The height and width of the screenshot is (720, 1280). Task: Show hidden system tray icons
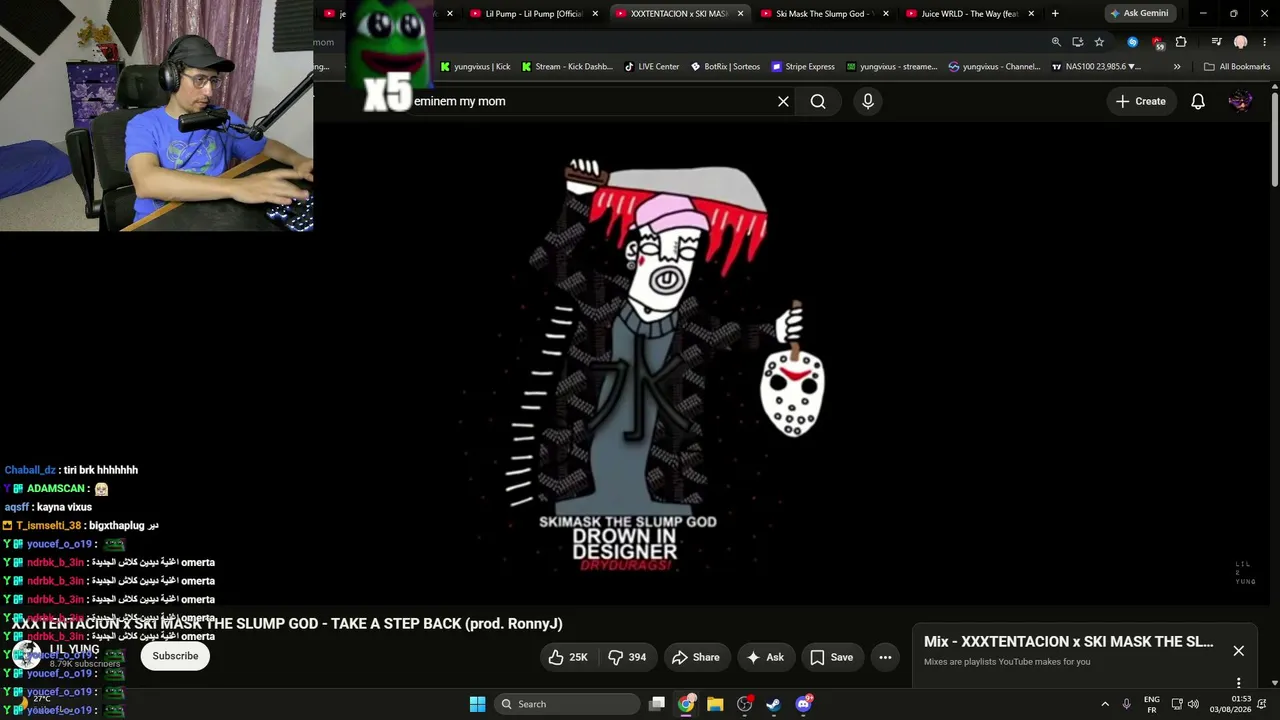pos(1105,704)
